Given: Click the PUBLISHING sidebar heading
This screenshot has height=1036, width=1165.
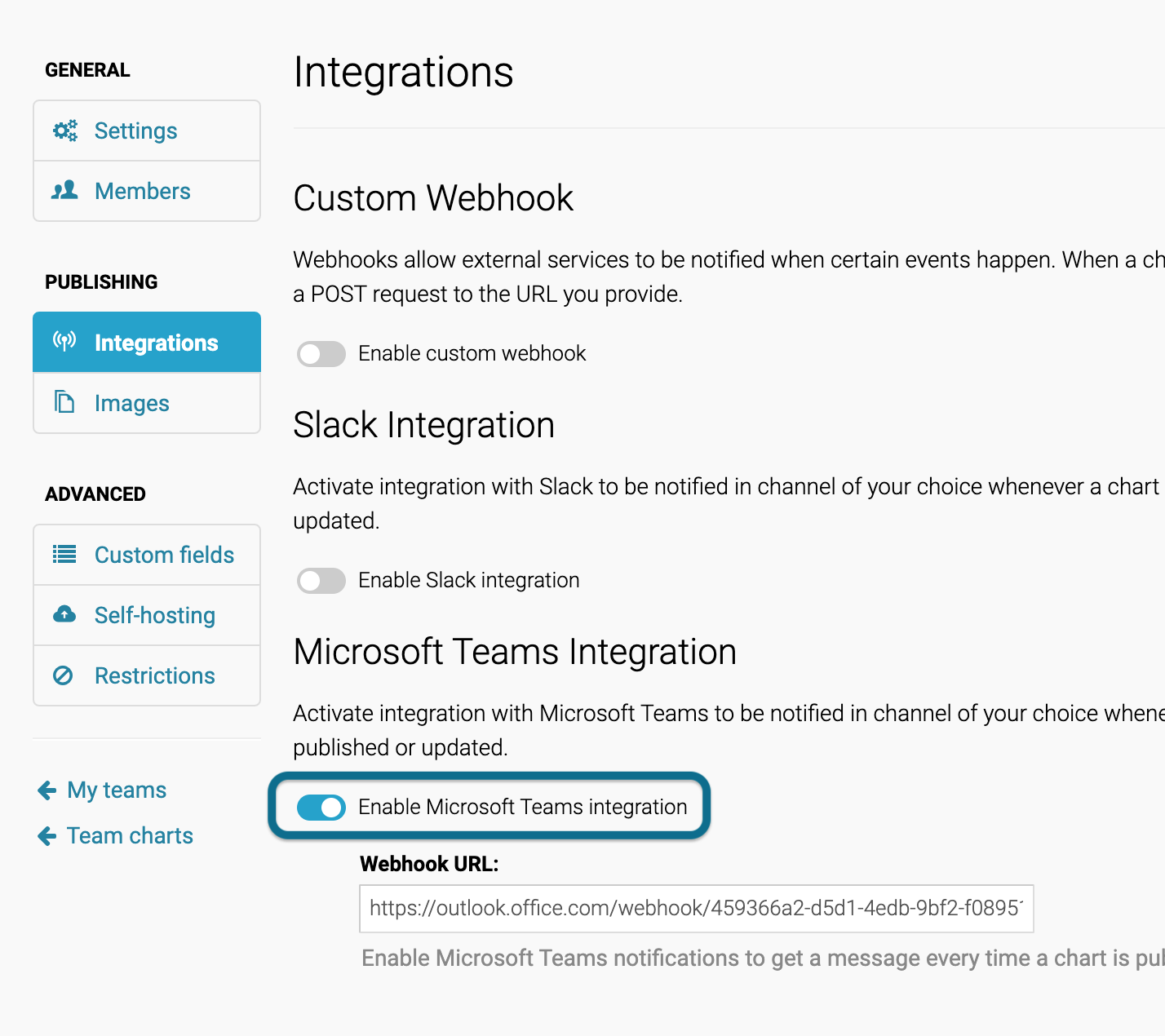Looking at the screenshot, I should (101, 282).
